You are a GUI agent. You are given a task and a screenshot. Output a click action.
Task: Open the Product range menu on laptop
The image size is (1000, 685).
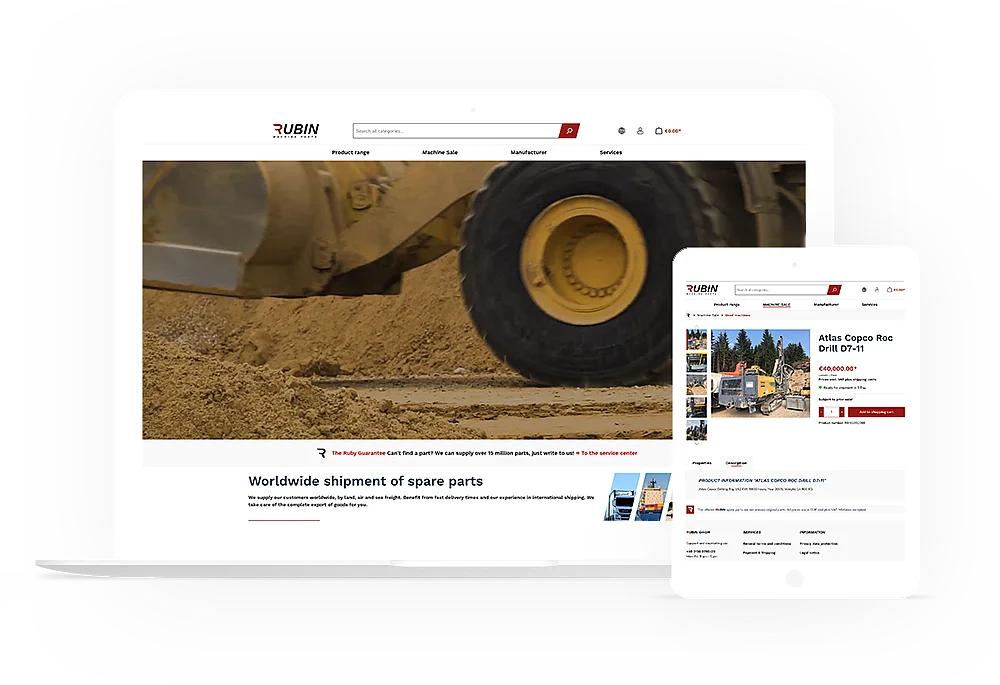point(350,152)
